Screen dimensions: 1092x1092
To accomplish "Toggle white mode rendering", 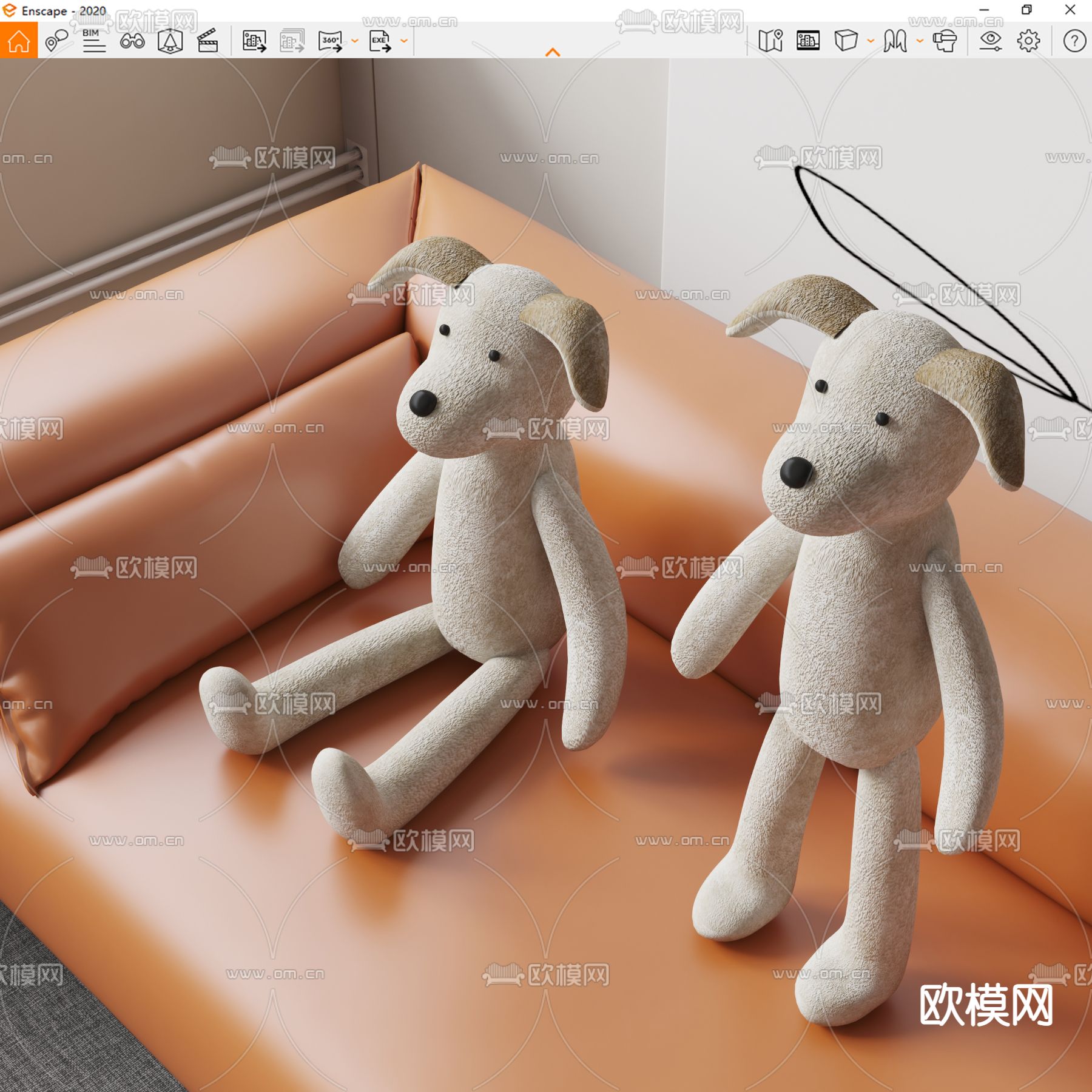I will [846, 41].
